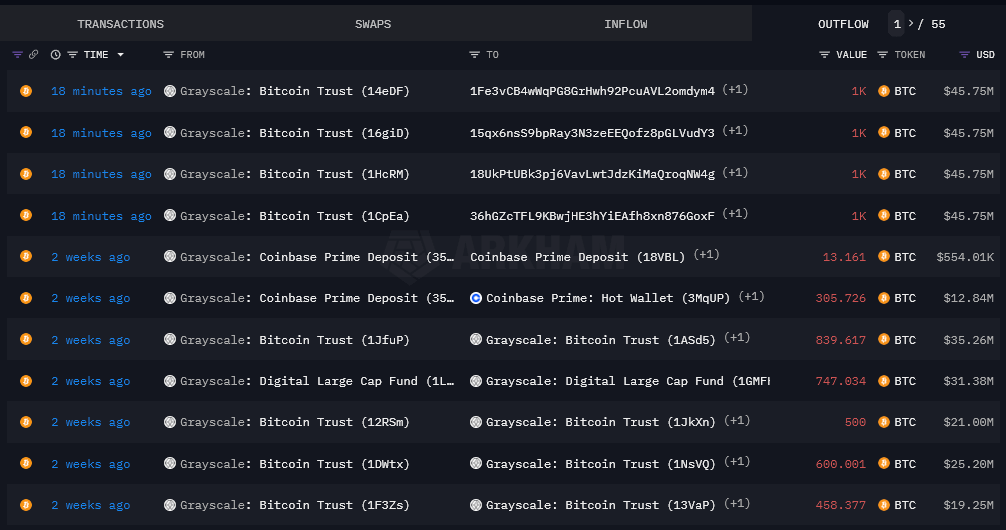
Task: Open address 36hGZcTFL9KBwjHE3hYiEAfh8xn876GoxF
Action: [x=592, y=216]
